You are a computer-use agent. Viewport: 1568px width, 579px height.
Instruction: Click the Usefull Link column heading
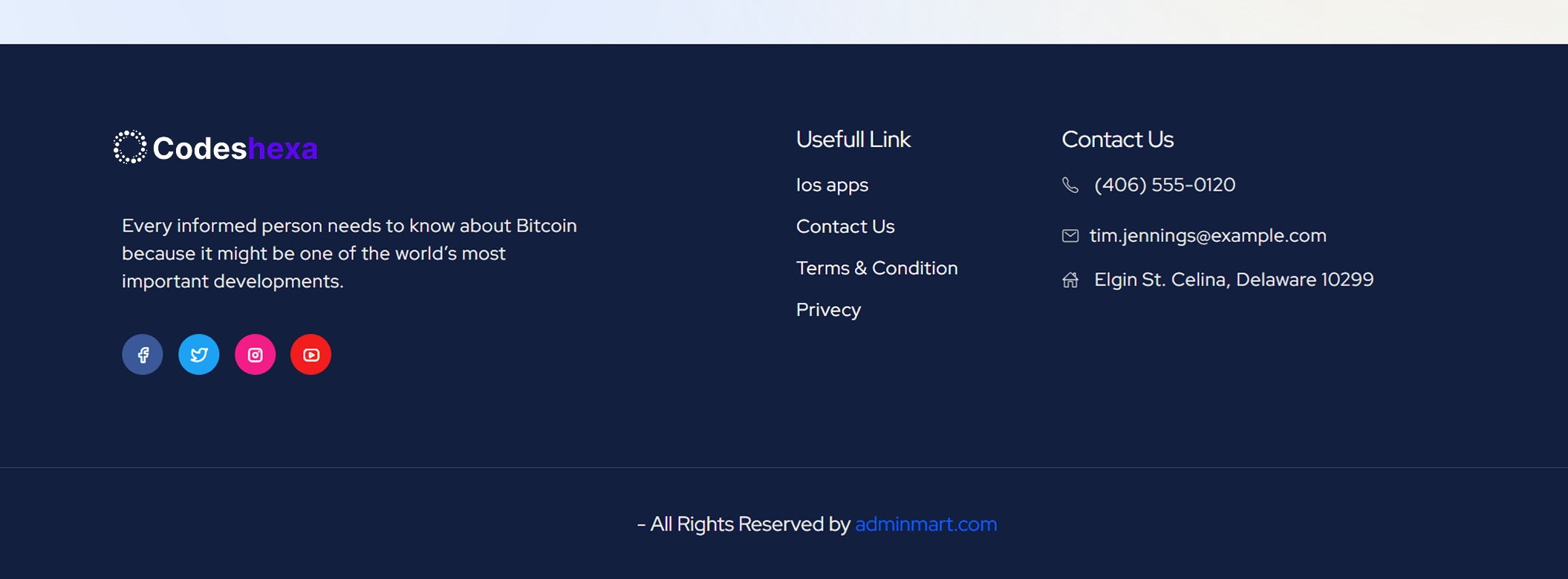[x=853, y=140]
